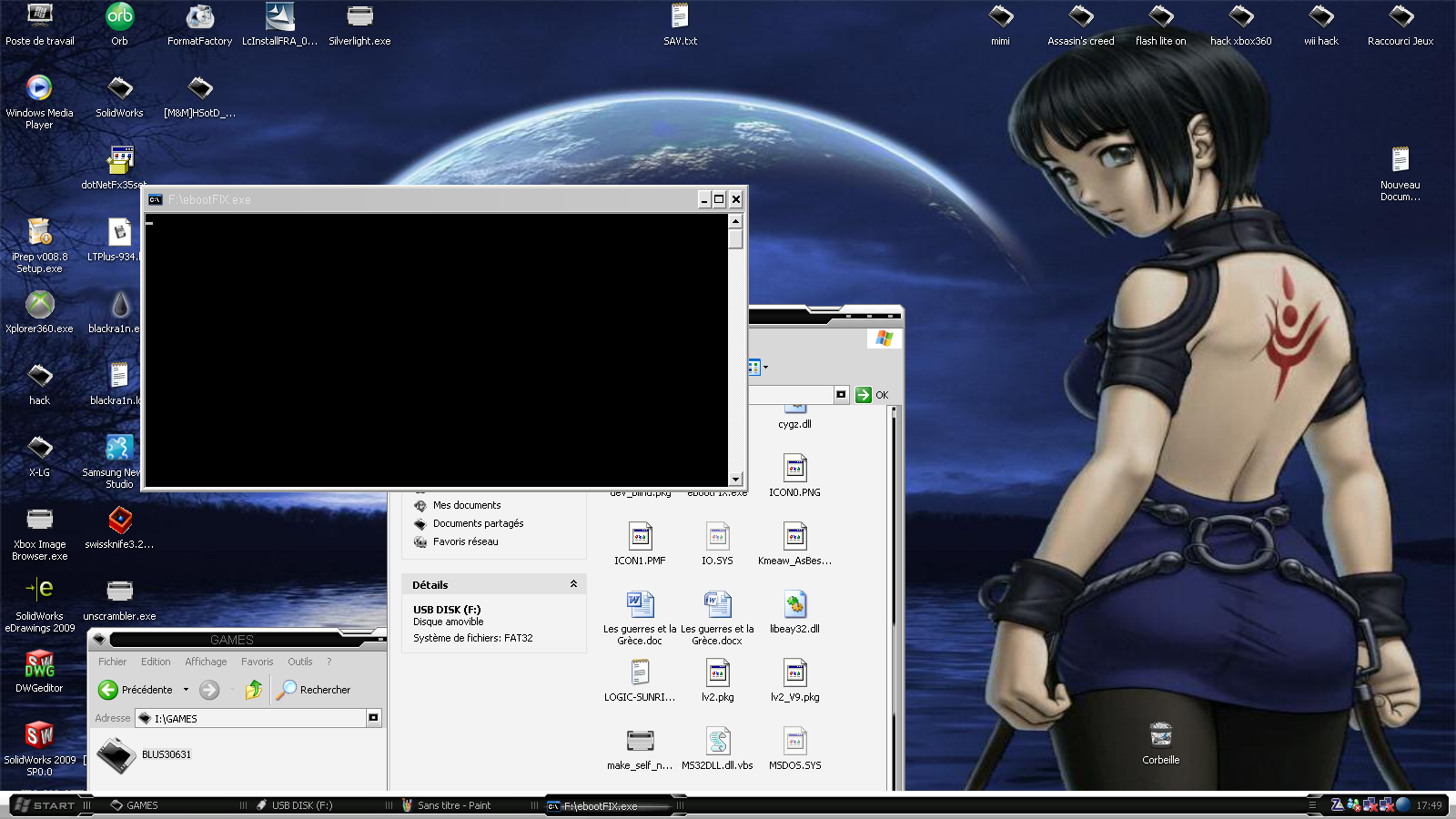
Task: Click the I:\GAMES address field
Action: (x=250, y=718)
